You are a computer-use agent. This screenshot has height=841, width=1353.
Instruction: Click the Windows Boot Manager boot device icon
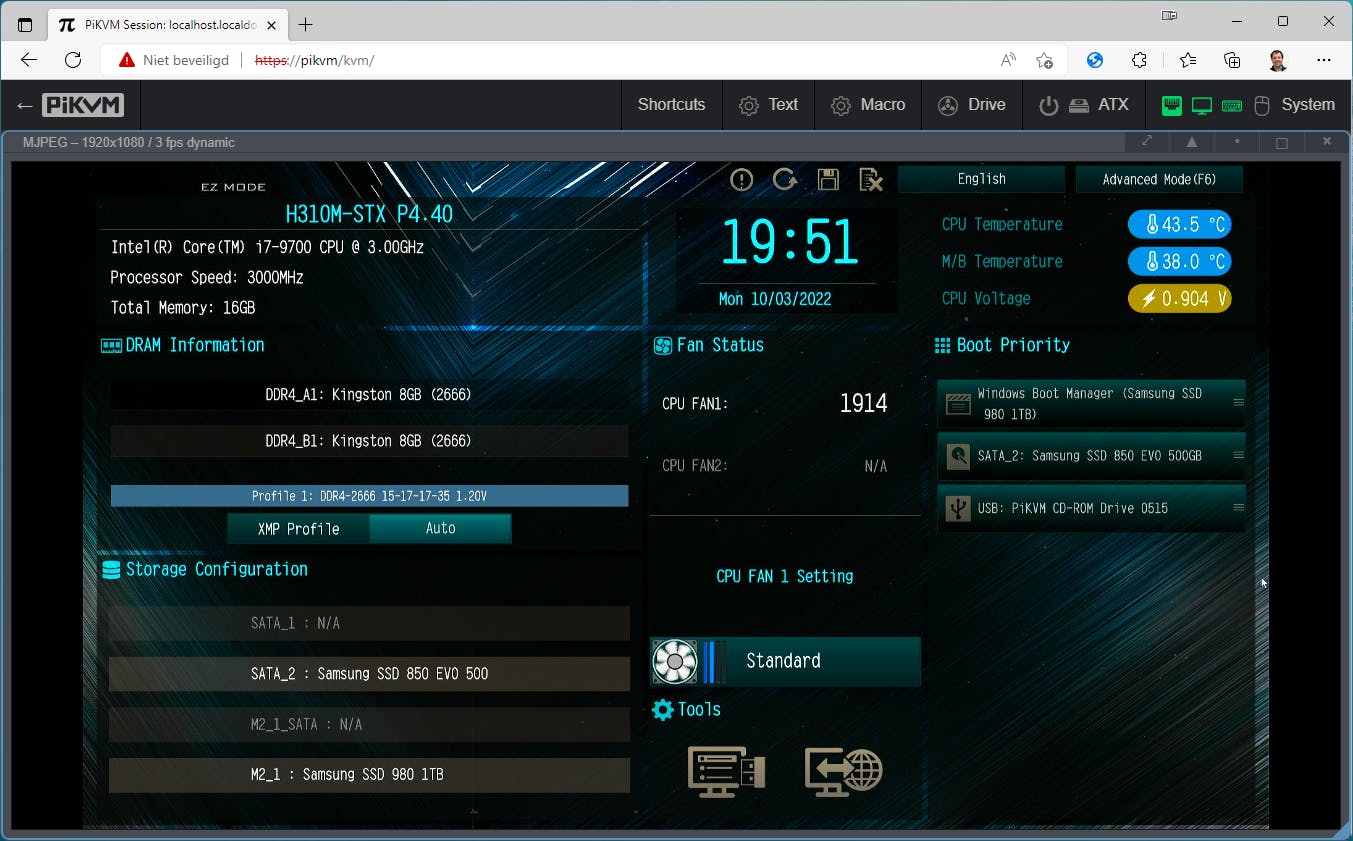958,404
